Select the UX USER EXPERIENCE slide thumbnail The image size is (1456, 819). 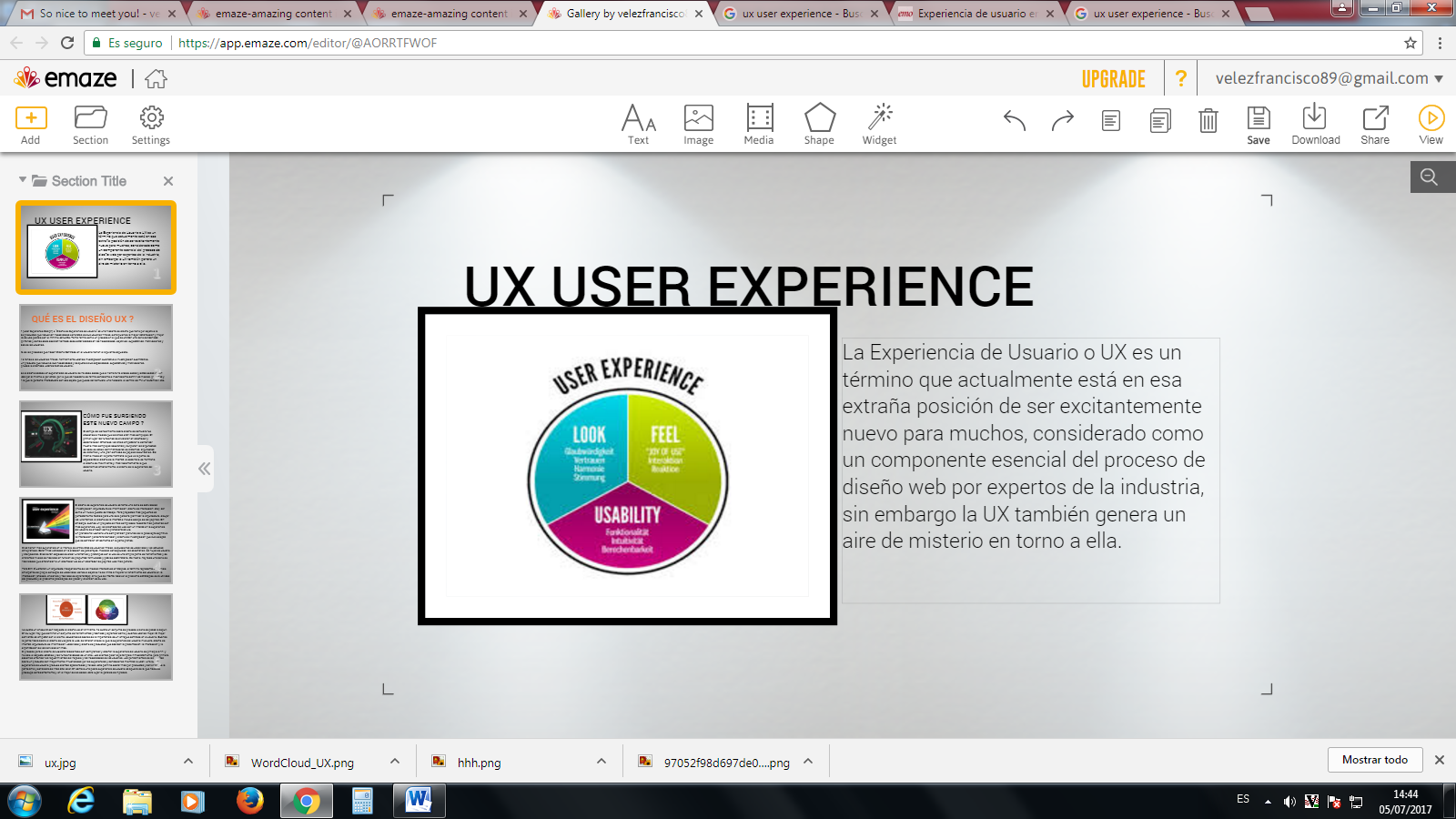tap(96, 248)
